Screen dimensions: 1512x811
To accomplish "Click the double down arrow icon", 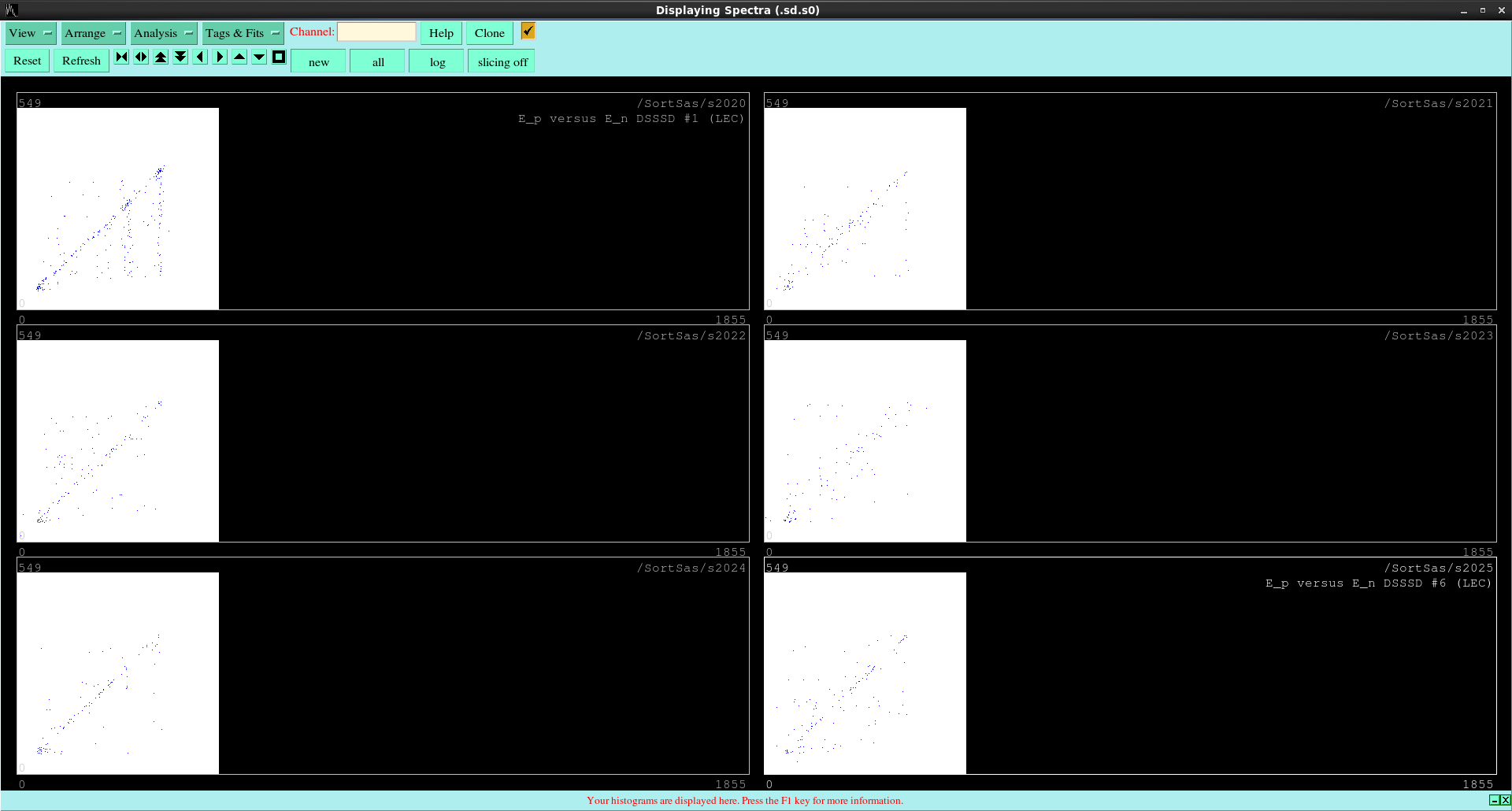I will coord(180,57).
